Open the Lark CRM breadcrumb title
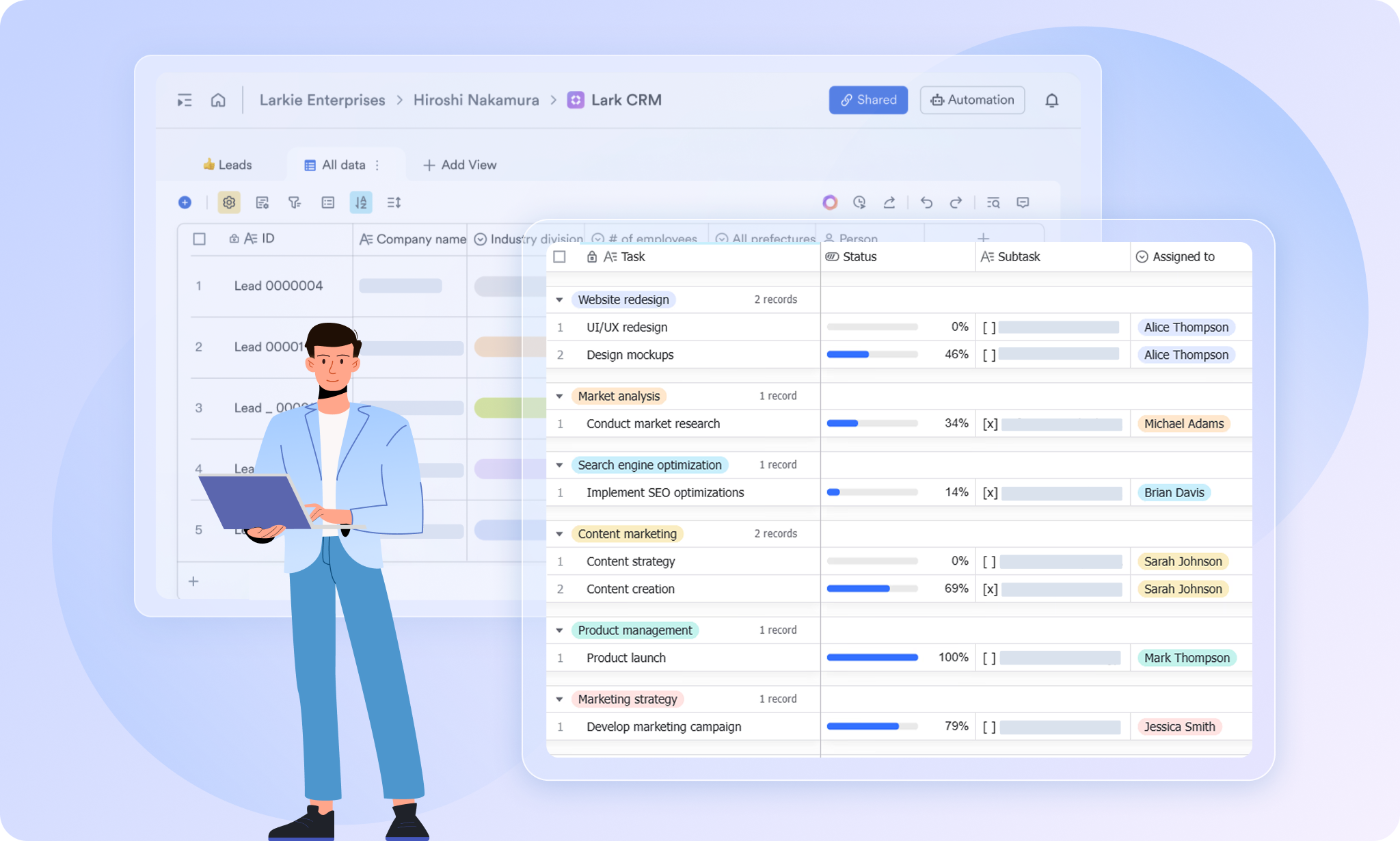Screen dimensions: 1400x841 coord(626,100)
